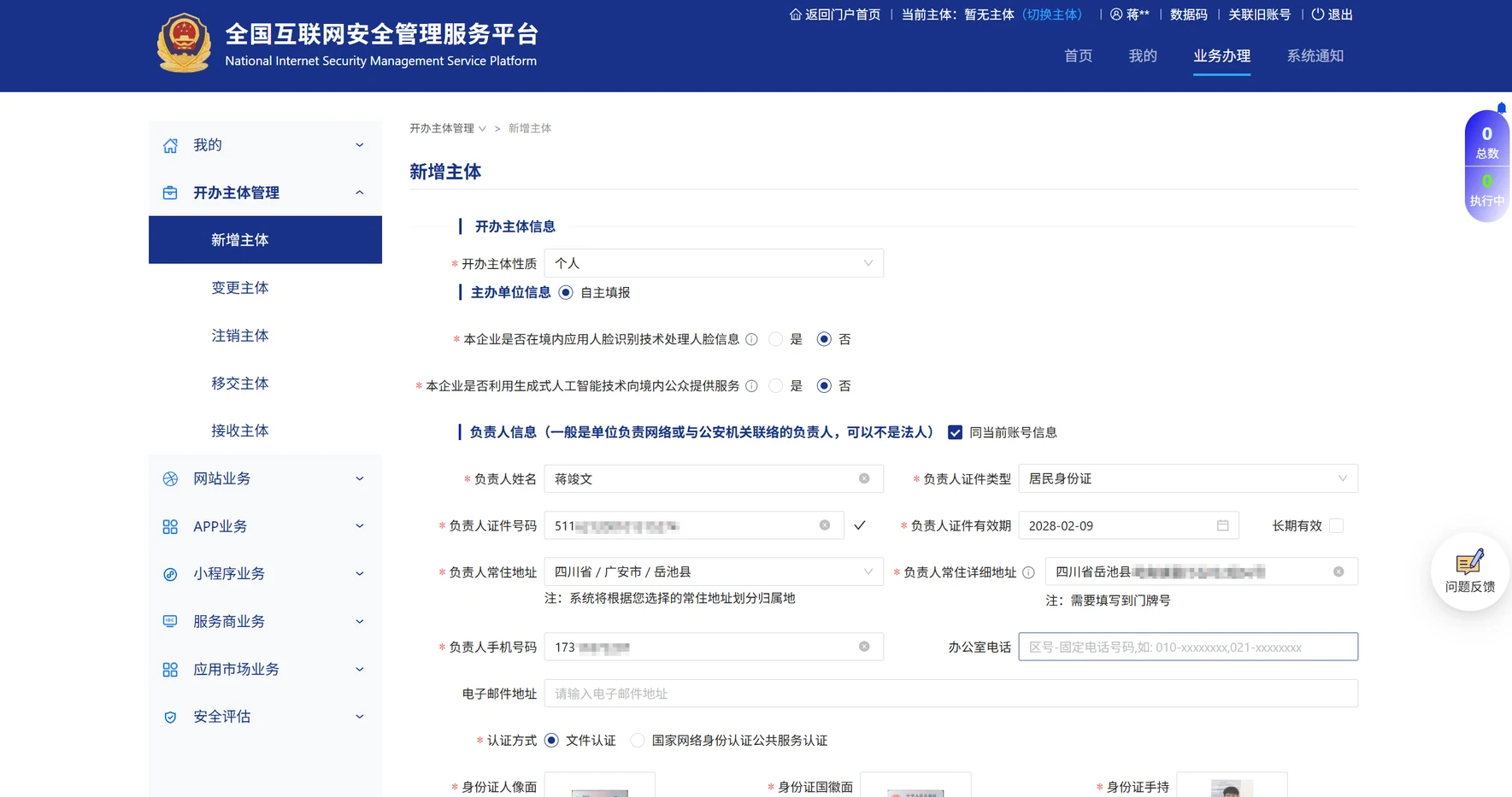Click the APP业务 grid icon
The image size is (1512, 797).
pyautogui.click(x=170, y=525)
